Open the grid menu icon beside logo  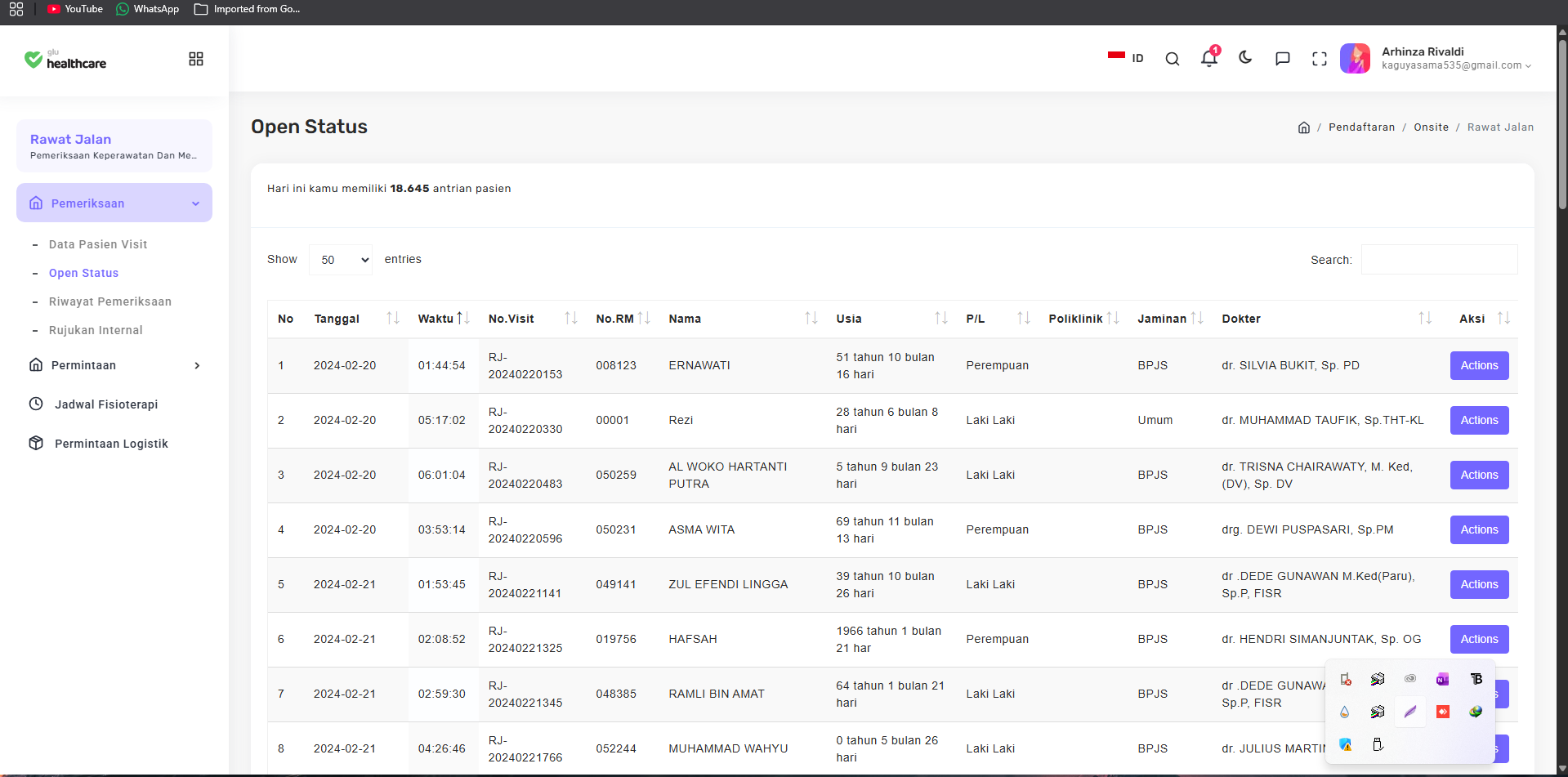196,59
